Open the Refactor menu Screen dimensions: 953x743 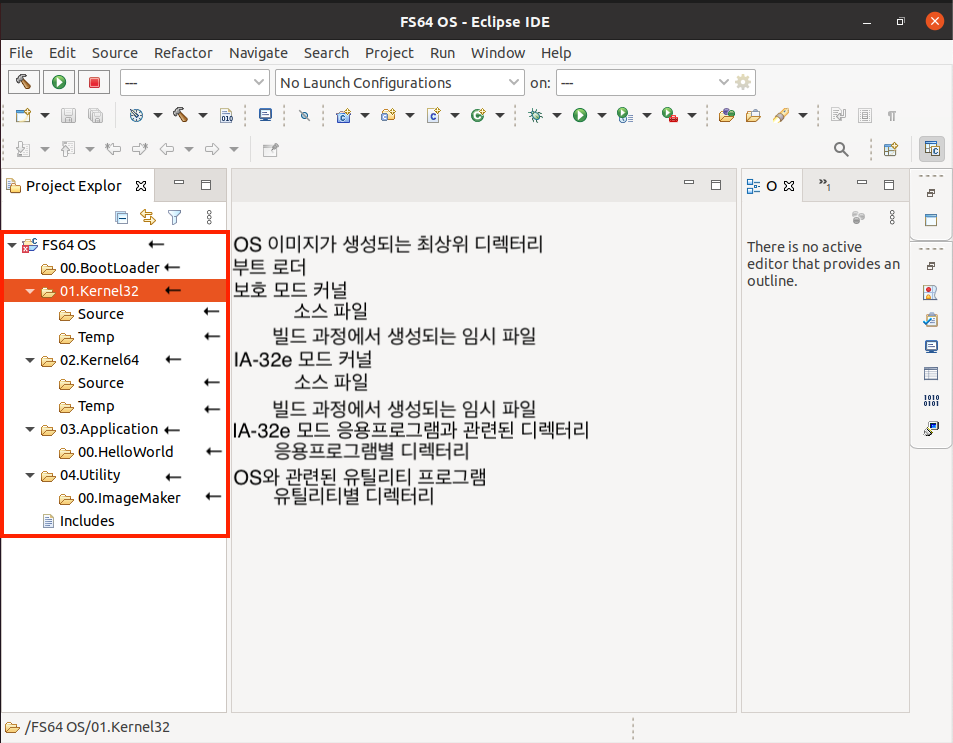click(183, 53)
